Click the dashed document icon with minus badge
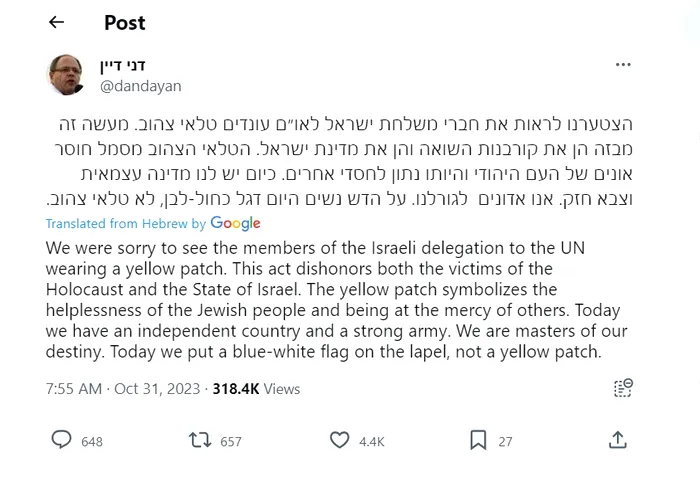Viewport: 700px width, 477px height. pyautogui.click(x=623, y=388)
